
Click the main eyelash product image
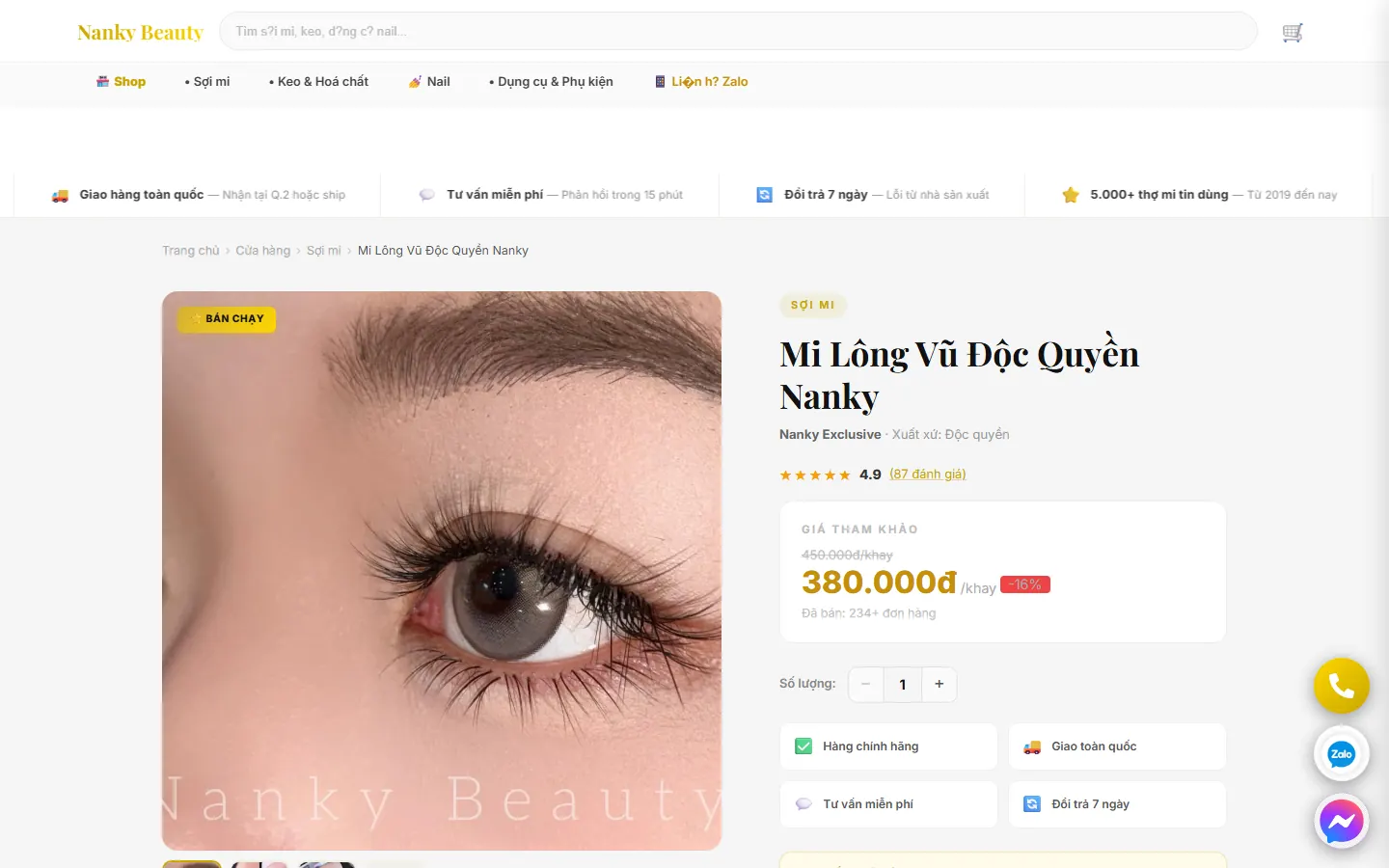[442, 571]
